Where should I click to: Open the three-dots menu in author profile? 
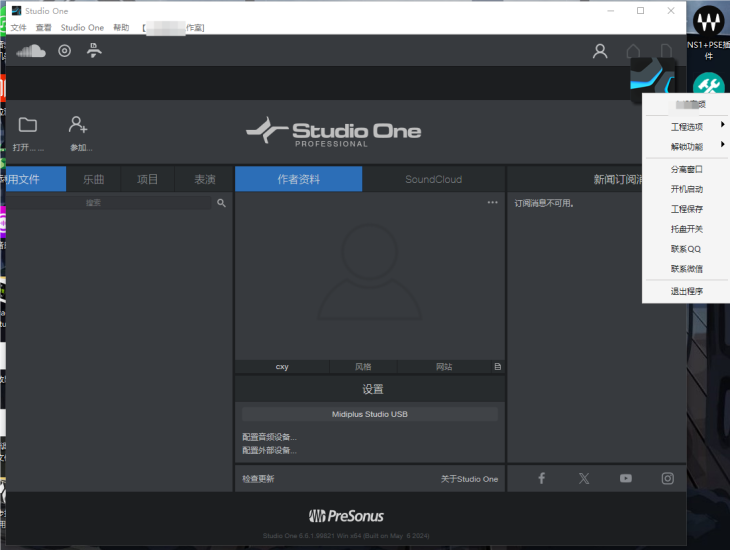coord(493,202)
